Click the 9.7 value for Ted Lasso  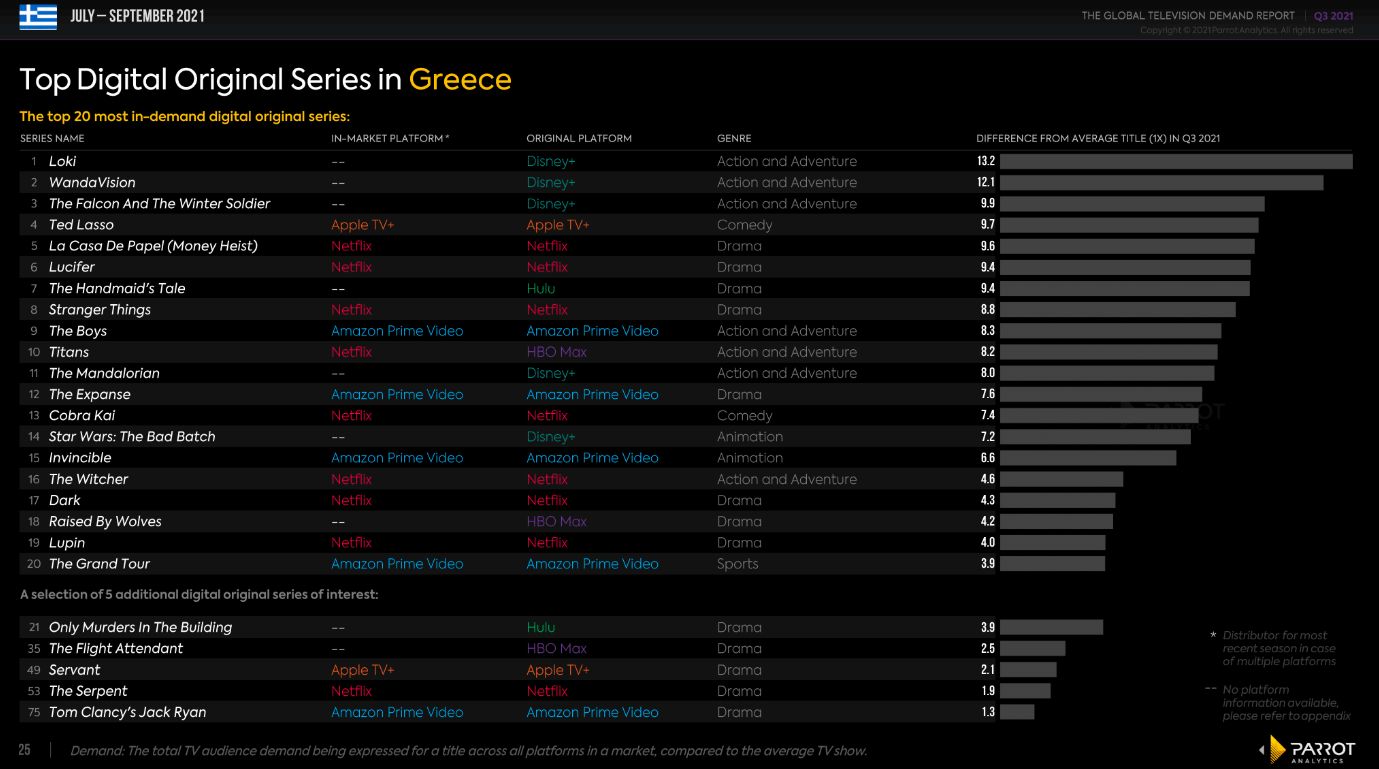pos(988,225)
